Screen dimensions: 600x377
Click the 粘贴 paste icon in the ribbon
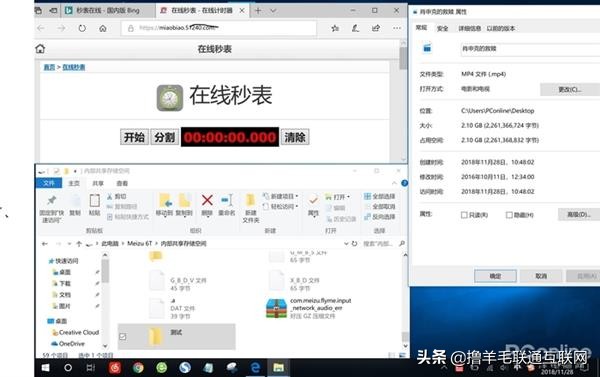(x=94, y=200)
